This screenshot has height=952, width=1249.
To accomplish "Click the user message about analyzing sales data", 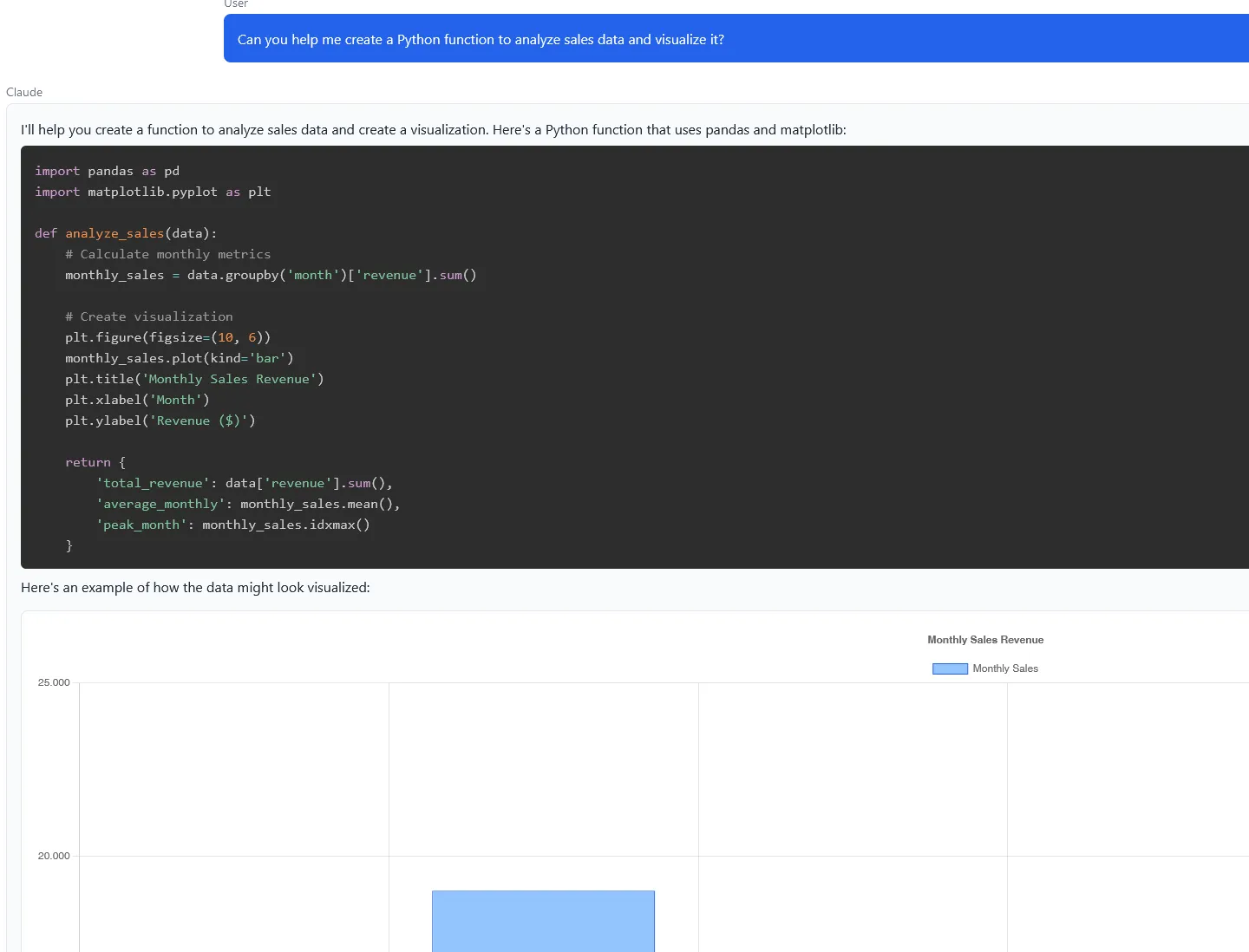I will (x=736, y=39).
